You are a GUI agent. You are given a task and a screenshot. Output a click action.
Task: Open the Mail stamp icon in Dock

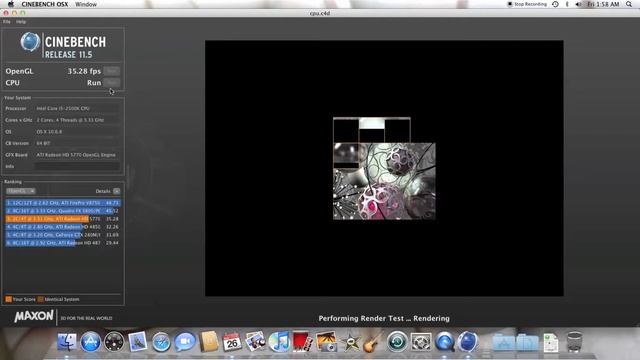pos(138,342)
